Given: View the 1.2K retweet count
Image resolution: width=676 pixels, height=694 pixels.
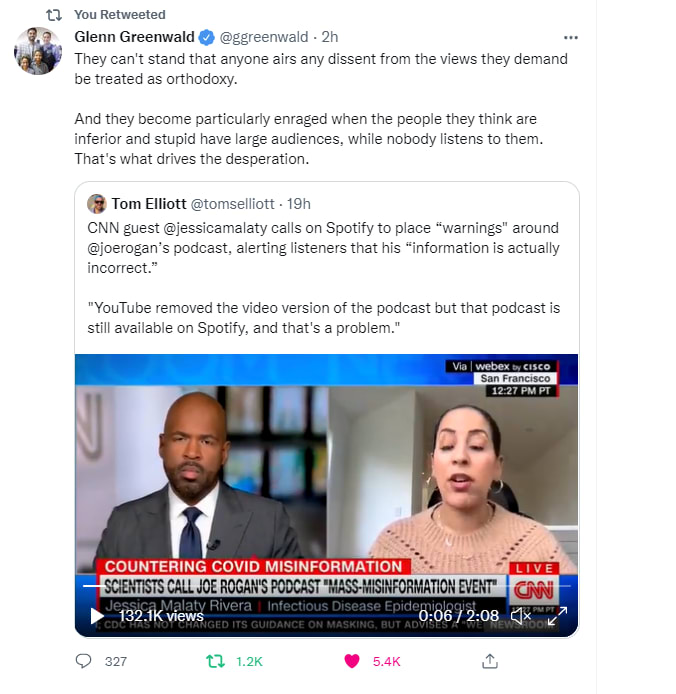Looking at the screenshot, I should 249,662.
